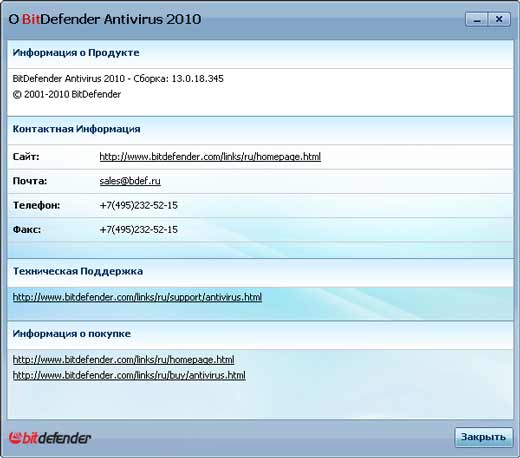Image resolution: width=520 pixels, height=458 pixels.
Task: Click the Почта: label
Action: coord(30,181)
